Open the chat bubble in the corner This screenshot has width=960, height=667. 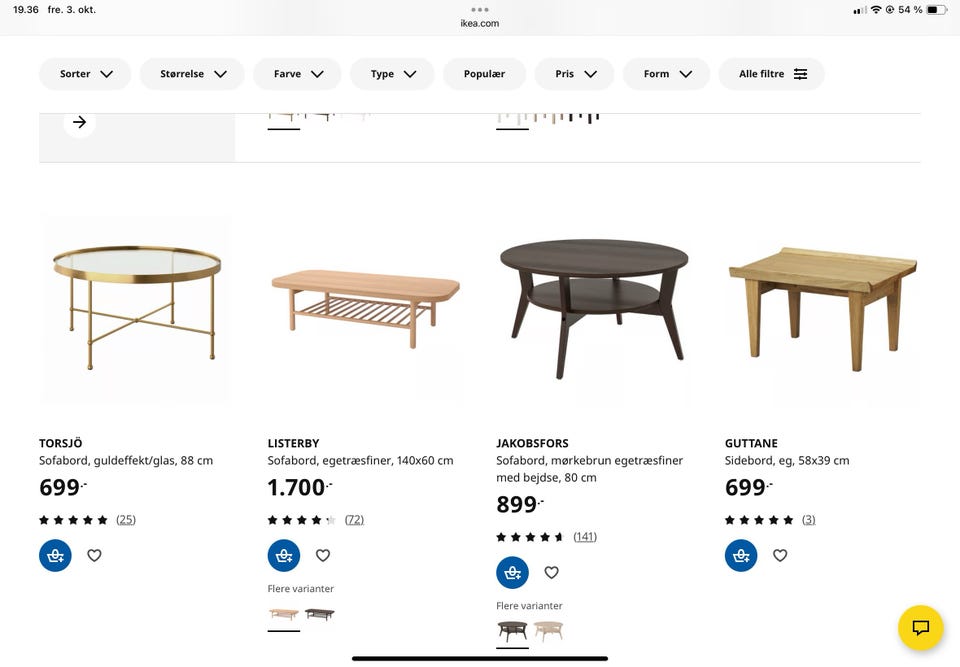coord(919,628)
